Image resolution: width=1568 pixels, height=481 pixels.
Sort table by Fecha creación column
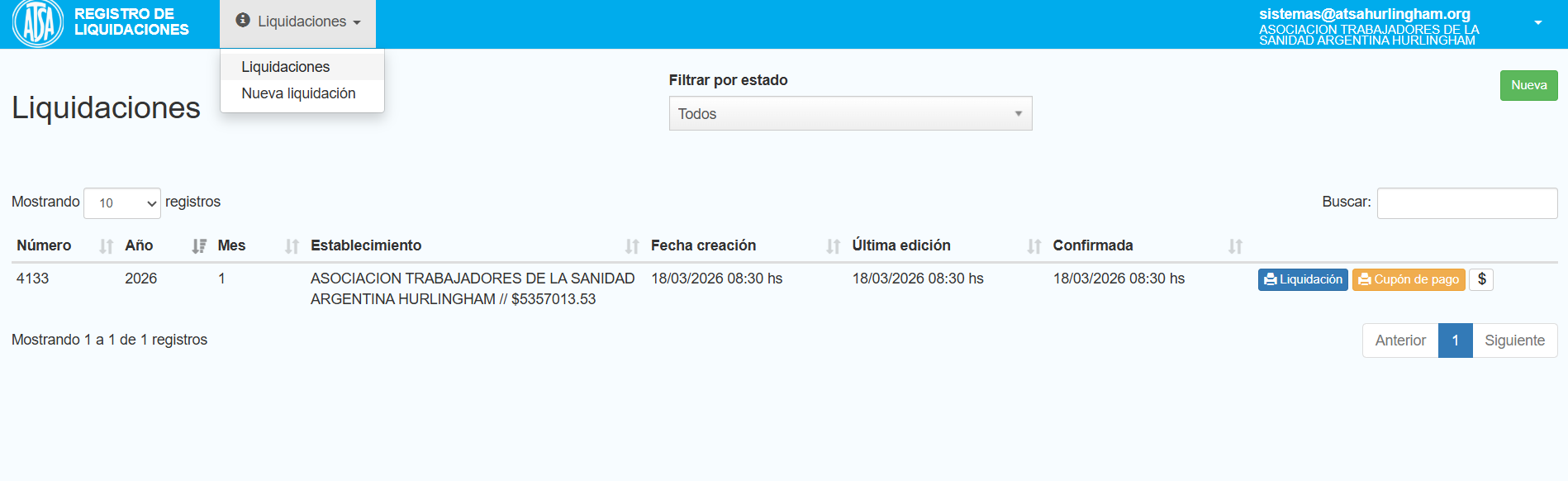coord(746,245)
